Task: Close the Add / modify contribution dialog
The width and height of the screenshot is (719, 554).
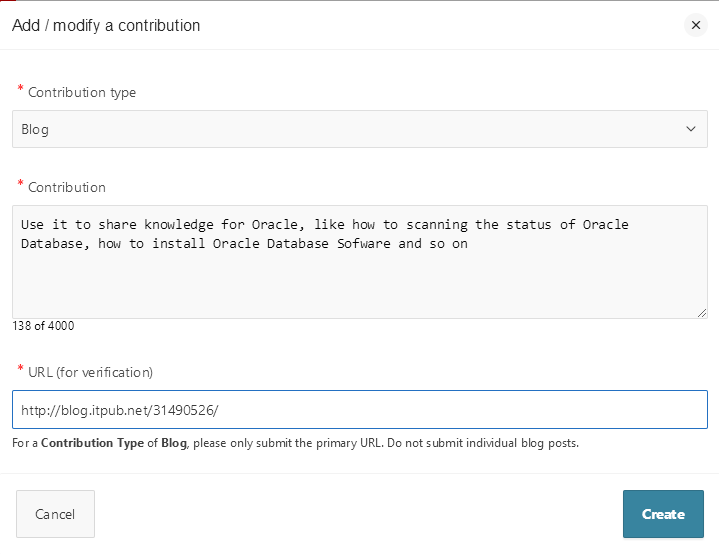Action: pos(696,25)
